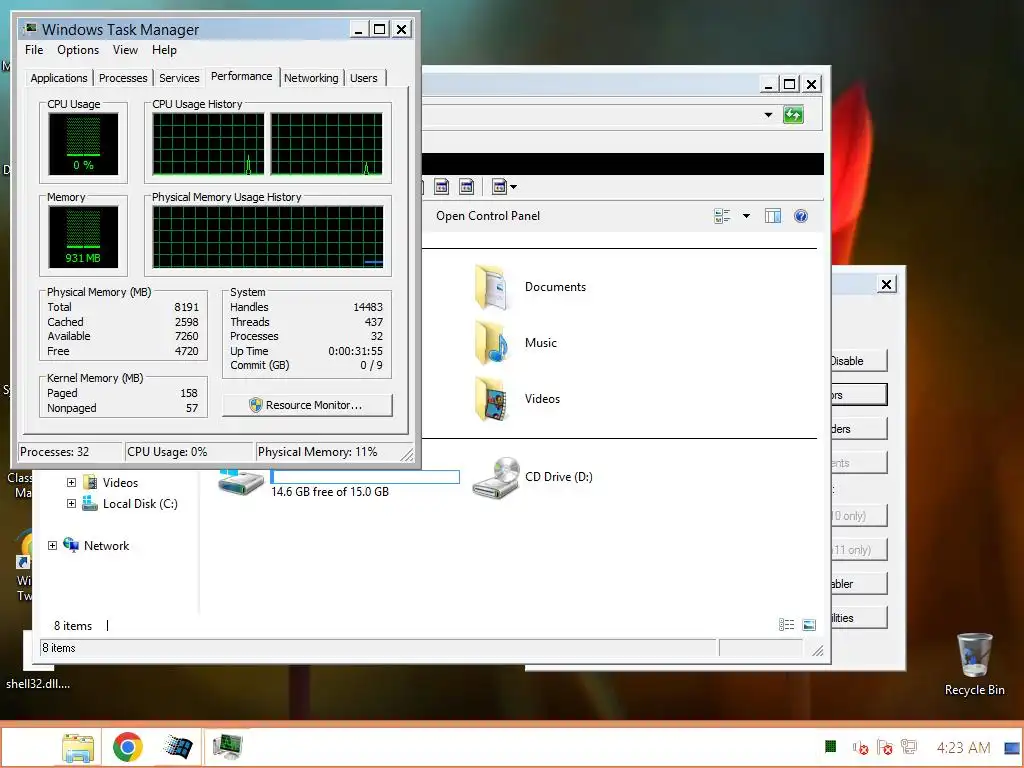The image size is (1024, 768).
Task: Click the 'Physical Memory: 11%' status text
Action: click(x=317, y=452)
